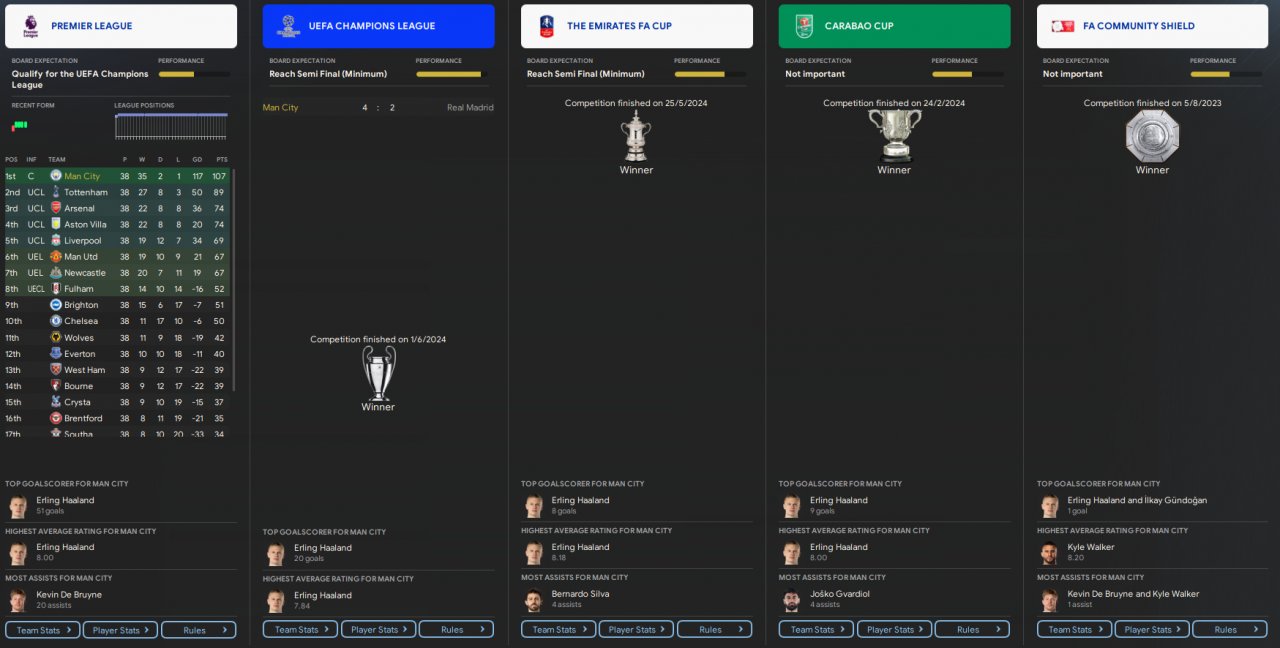The image size is (1280, 648).
Task: Click the Premier League logo icon
Action: click(30, 26)
